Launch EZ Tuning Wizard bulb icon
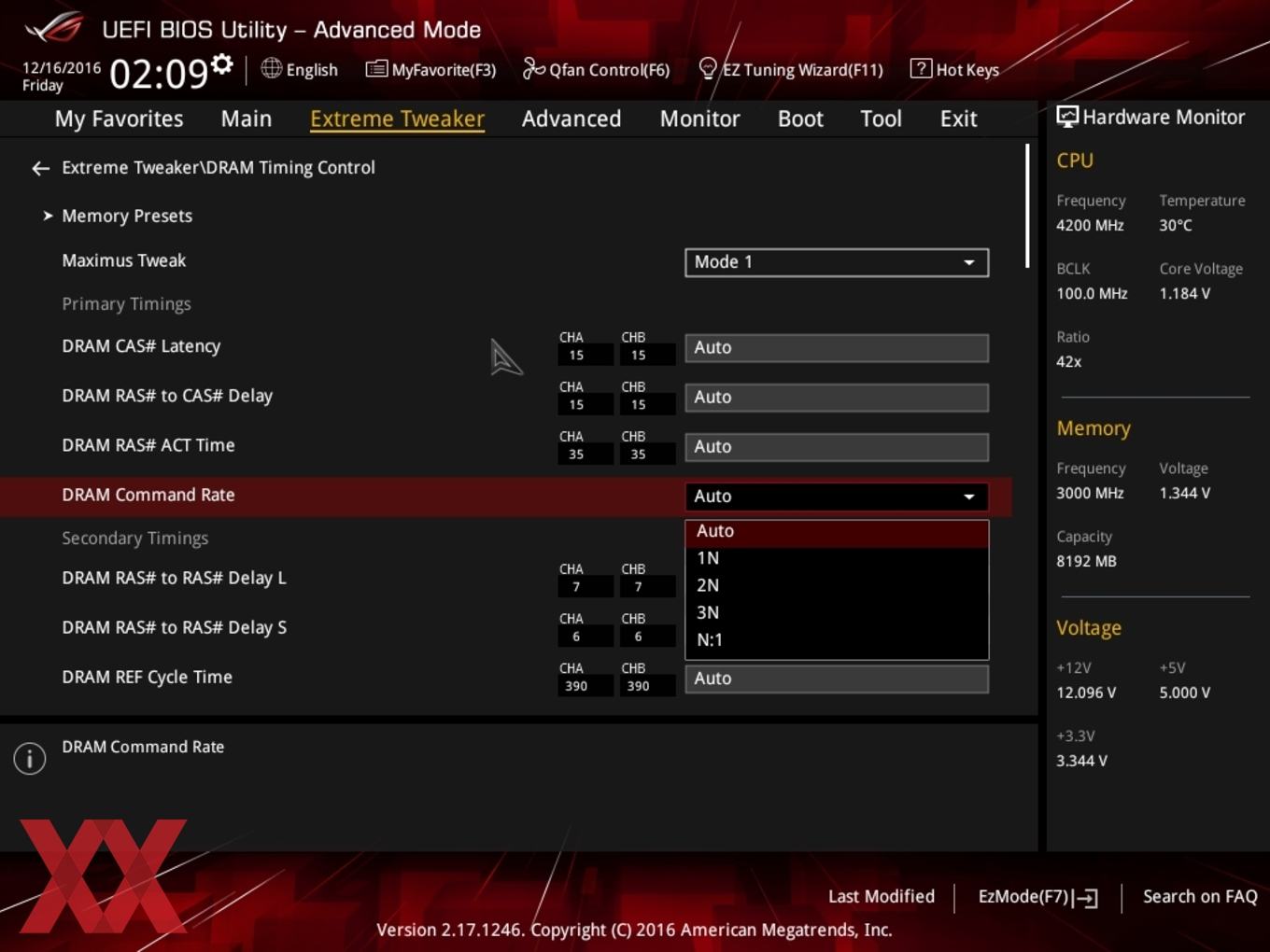 point(708,68)
